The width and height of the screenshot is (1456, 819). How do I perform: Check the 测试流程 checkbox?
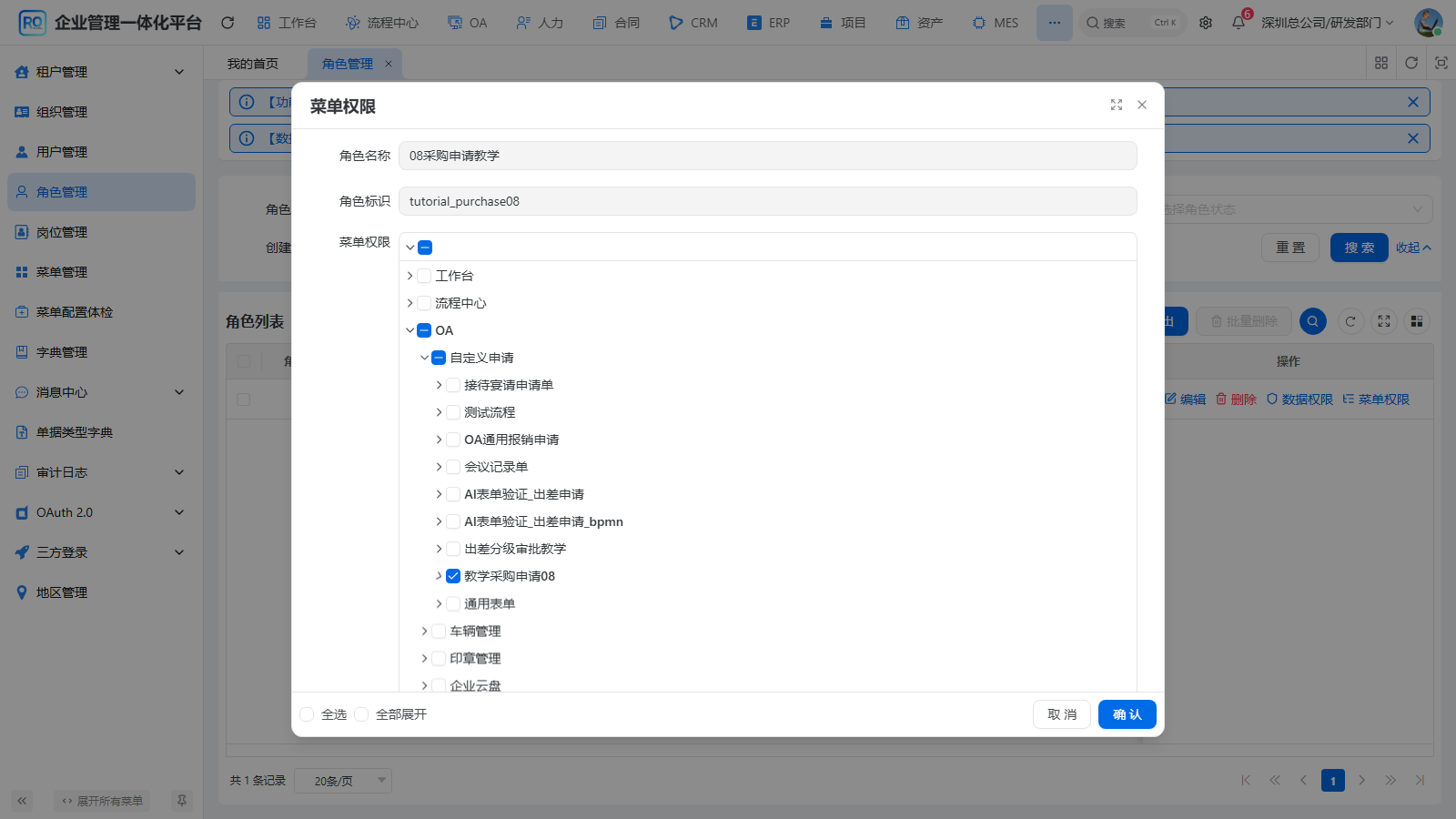click(453, 412)
